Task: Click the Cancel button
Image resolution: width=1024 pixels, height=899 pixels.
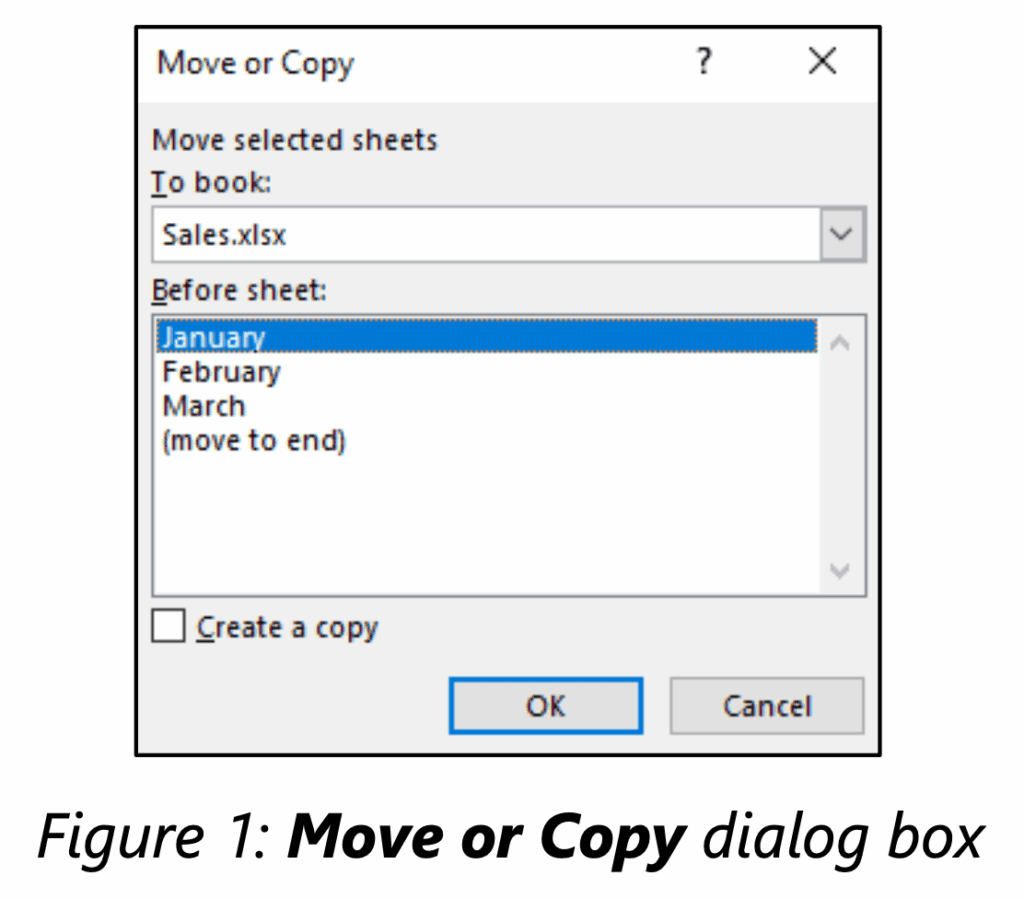Action: (766, 706)
